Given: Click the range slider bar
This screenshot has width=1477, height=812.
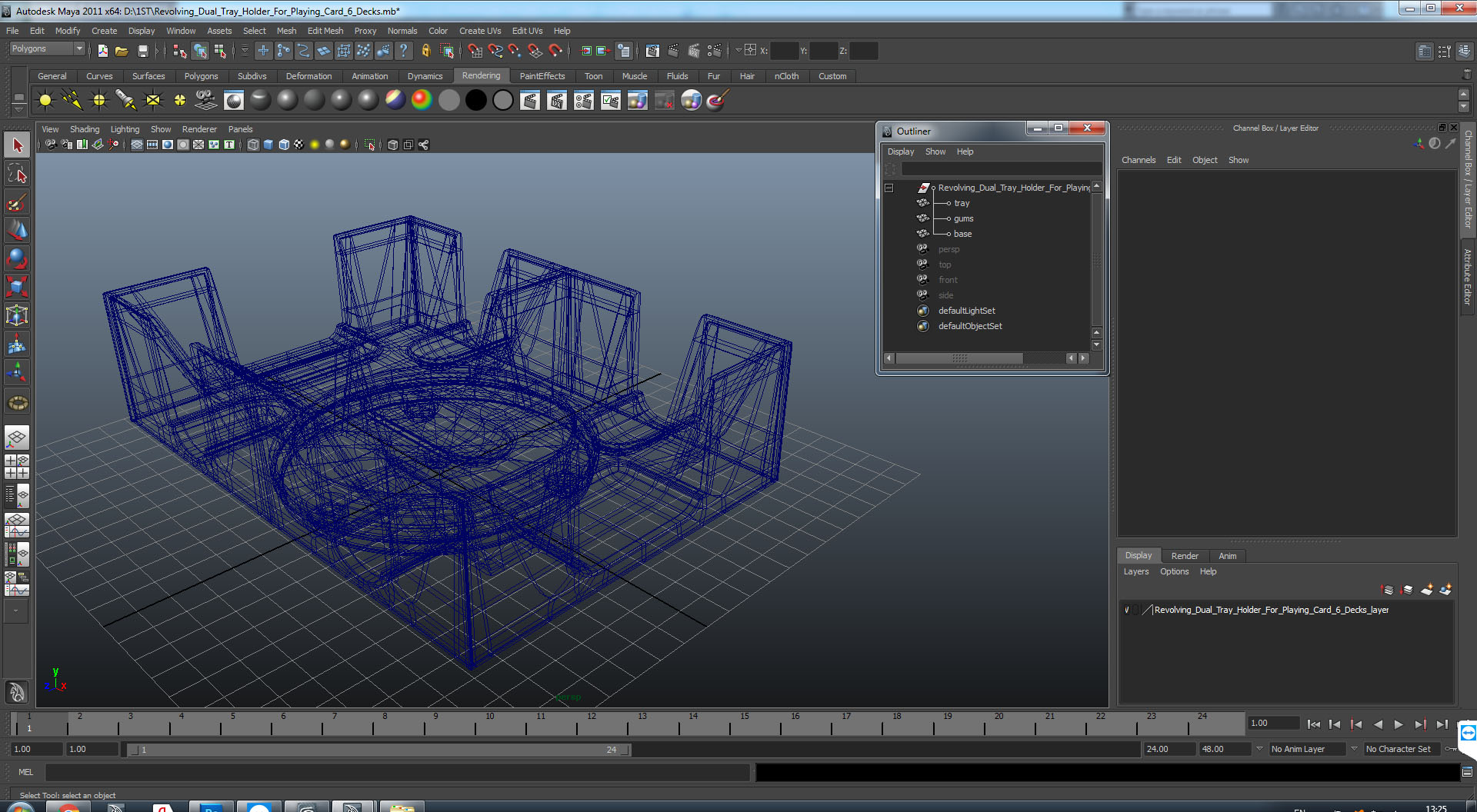Looking at the screenshot, I should coord(378,750).
